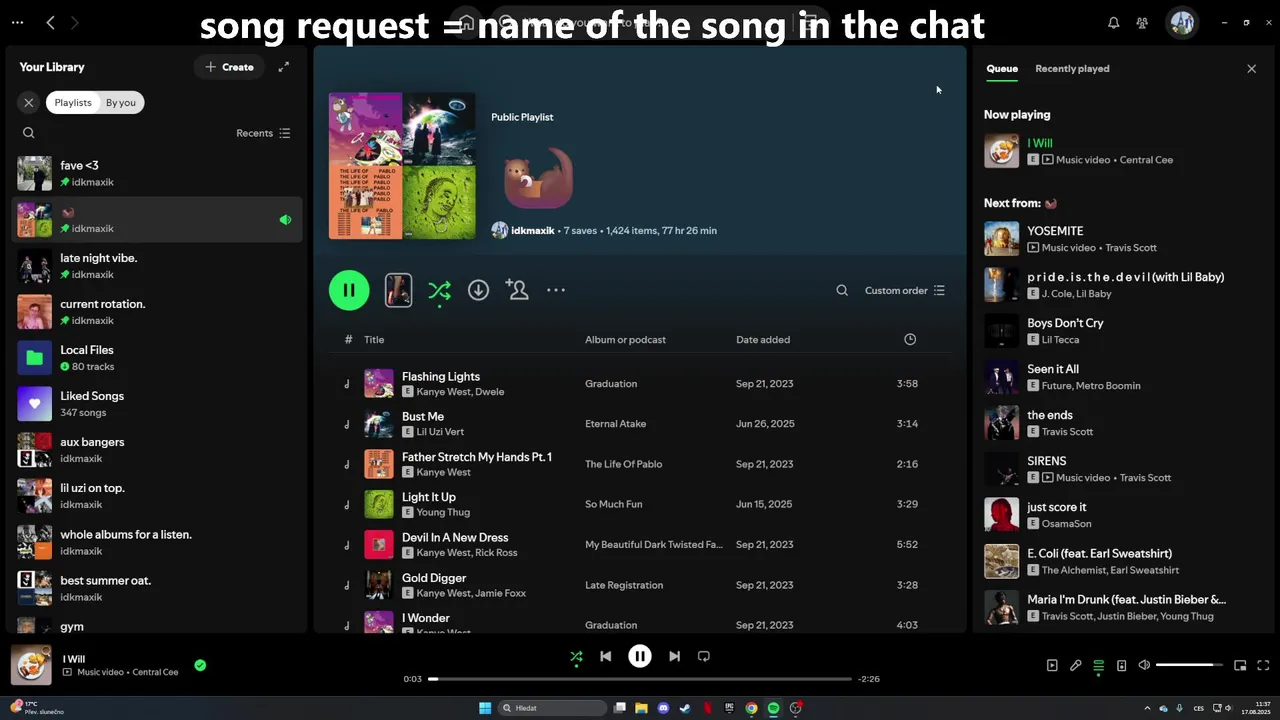
Task: Sort by the Date added column header
Action: [x=763, y=340]
